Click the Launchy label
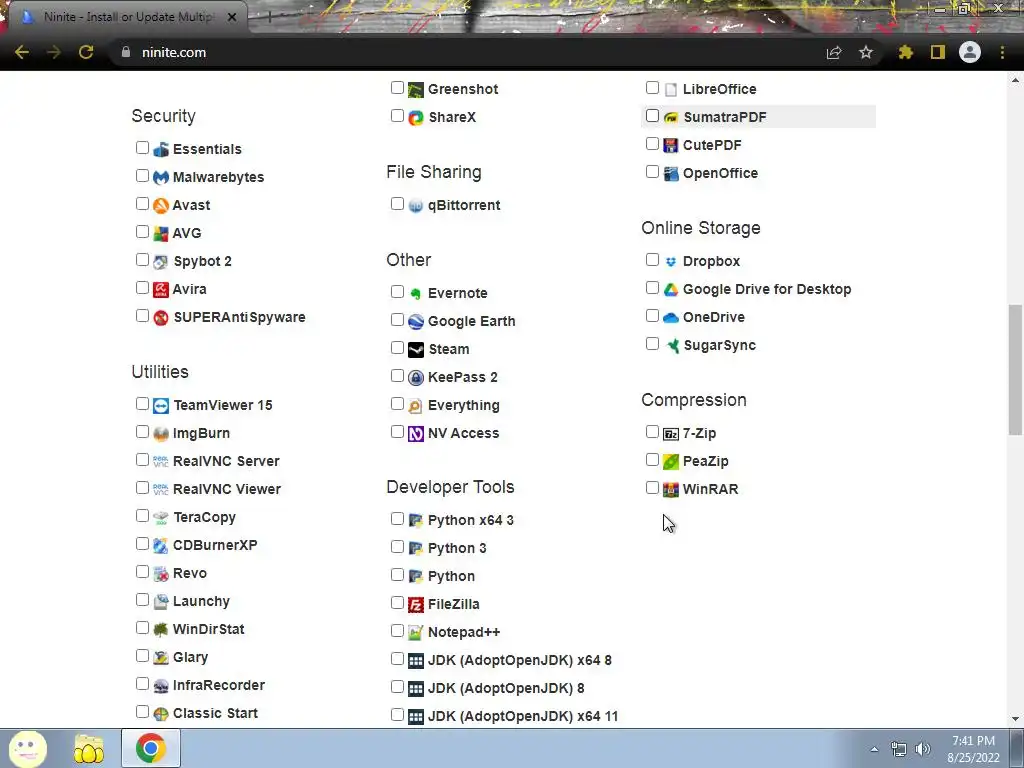1024x768 pixels. [201, 601]
